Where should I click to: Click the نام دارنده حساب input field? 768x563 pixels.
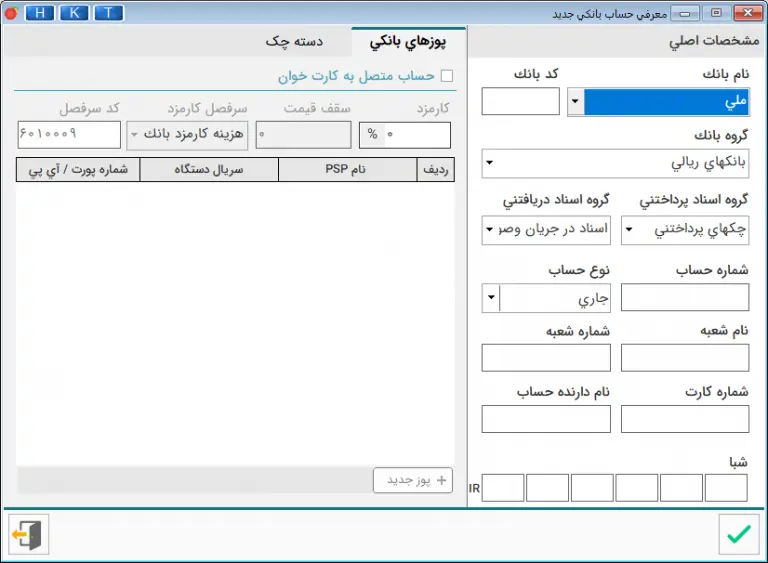point(546,419)
